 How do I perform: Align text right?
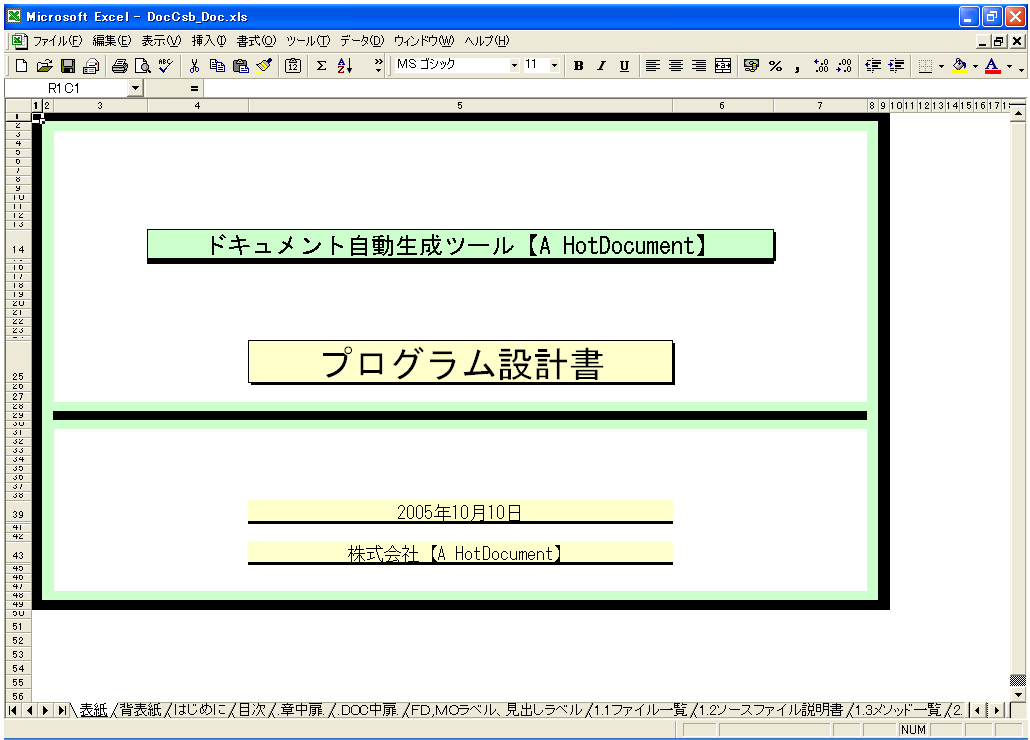pos(699,66)
